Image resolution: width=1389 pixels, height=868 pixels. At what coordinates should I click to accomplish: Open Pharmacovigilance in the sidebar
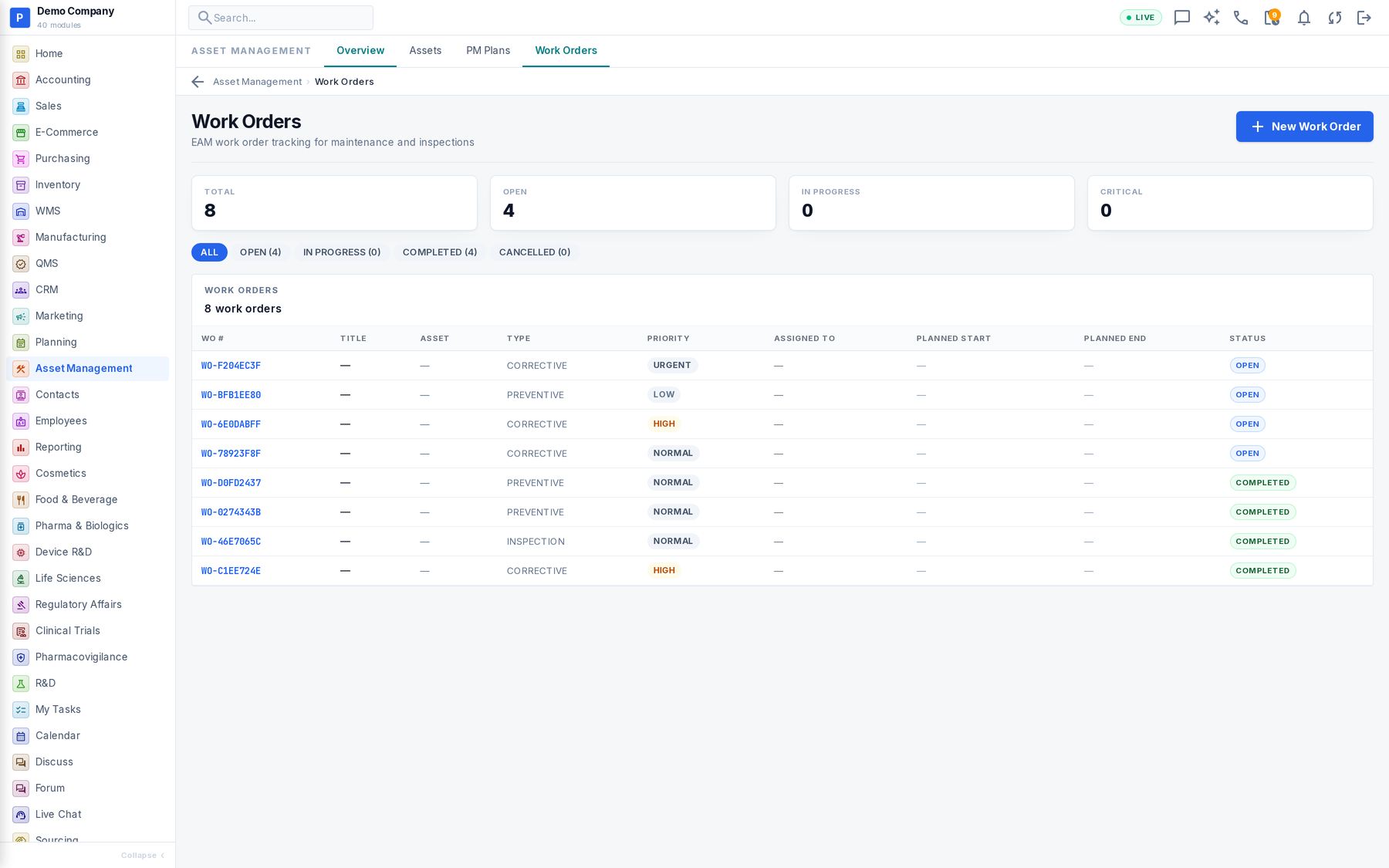tap(87, 657)
